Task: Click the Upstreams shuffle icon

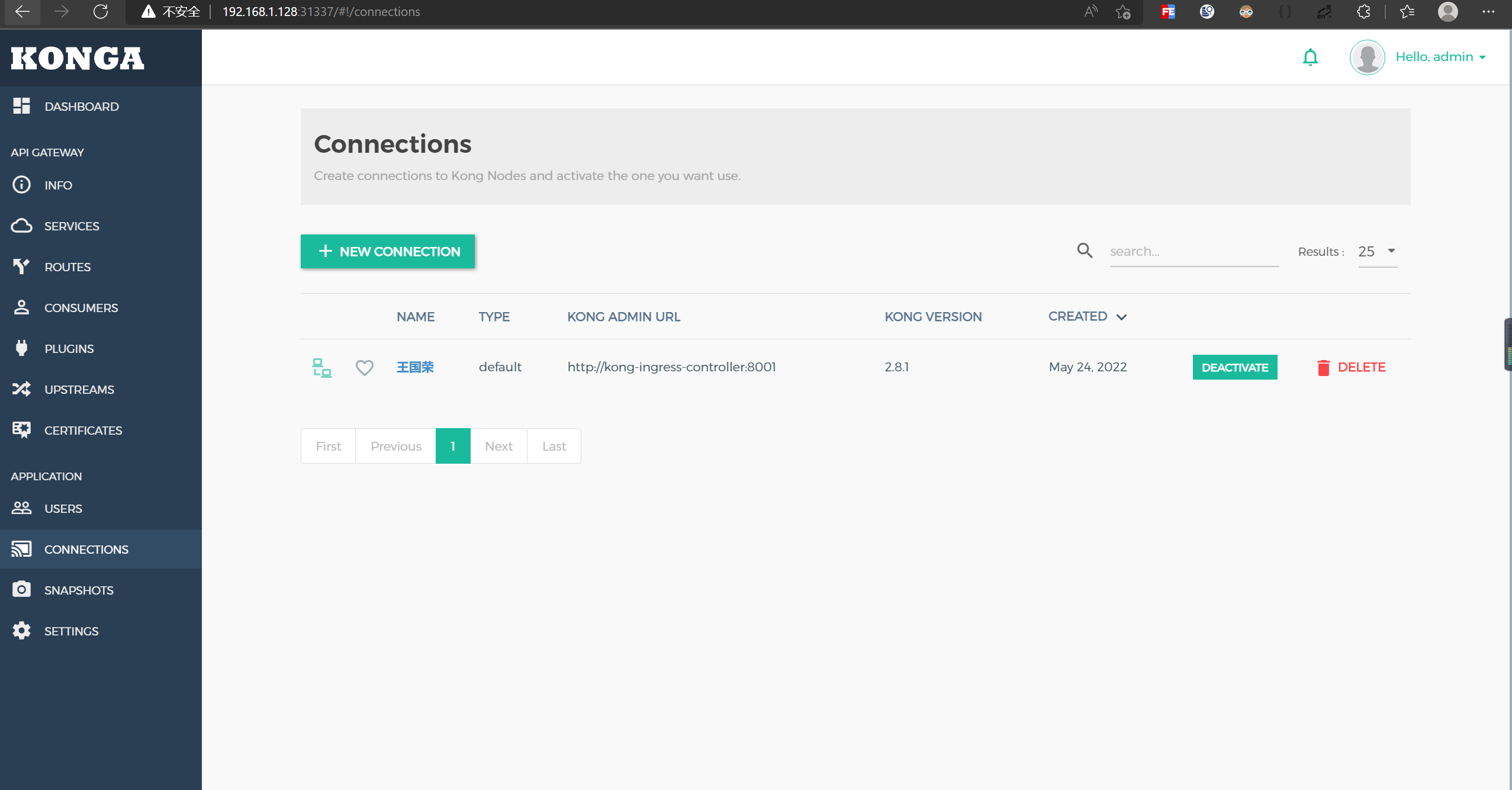Action: [x=21, y=389]
